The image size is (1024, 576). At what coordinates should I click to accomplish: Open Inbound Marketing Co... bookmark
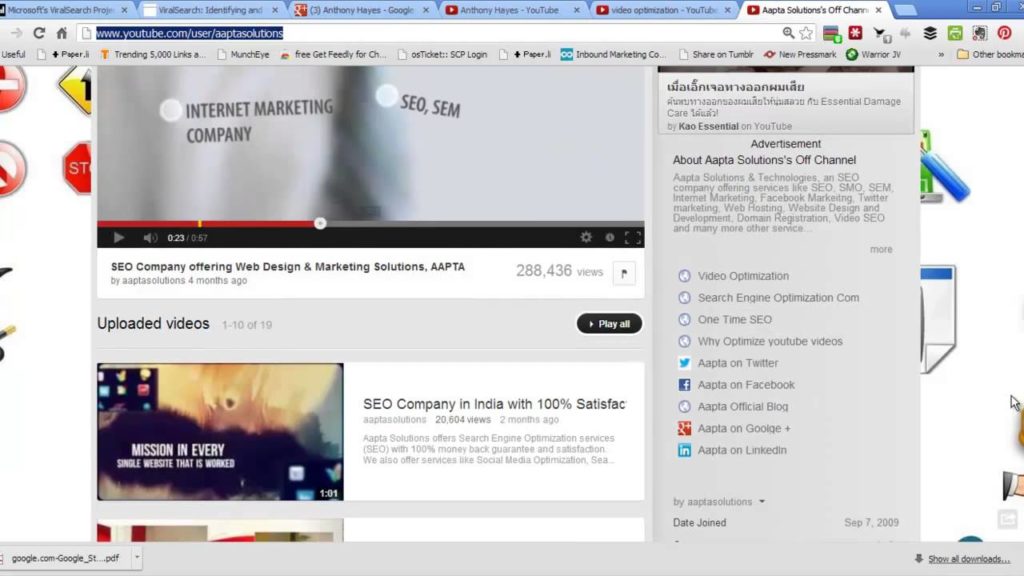tap(613, 54)
